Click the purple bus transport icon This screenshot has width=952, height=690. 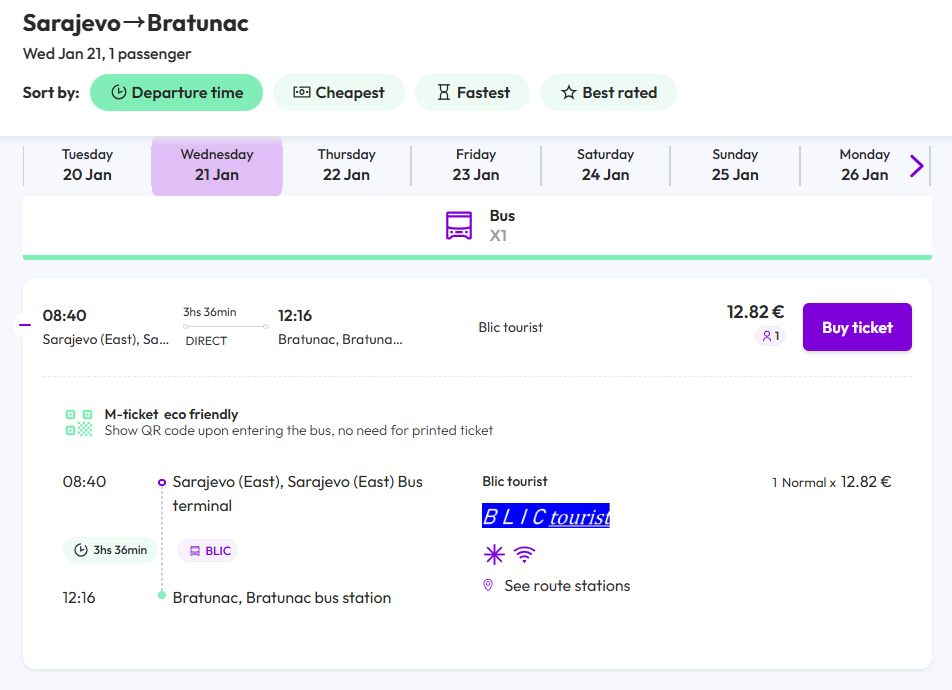tap(459, 225)
